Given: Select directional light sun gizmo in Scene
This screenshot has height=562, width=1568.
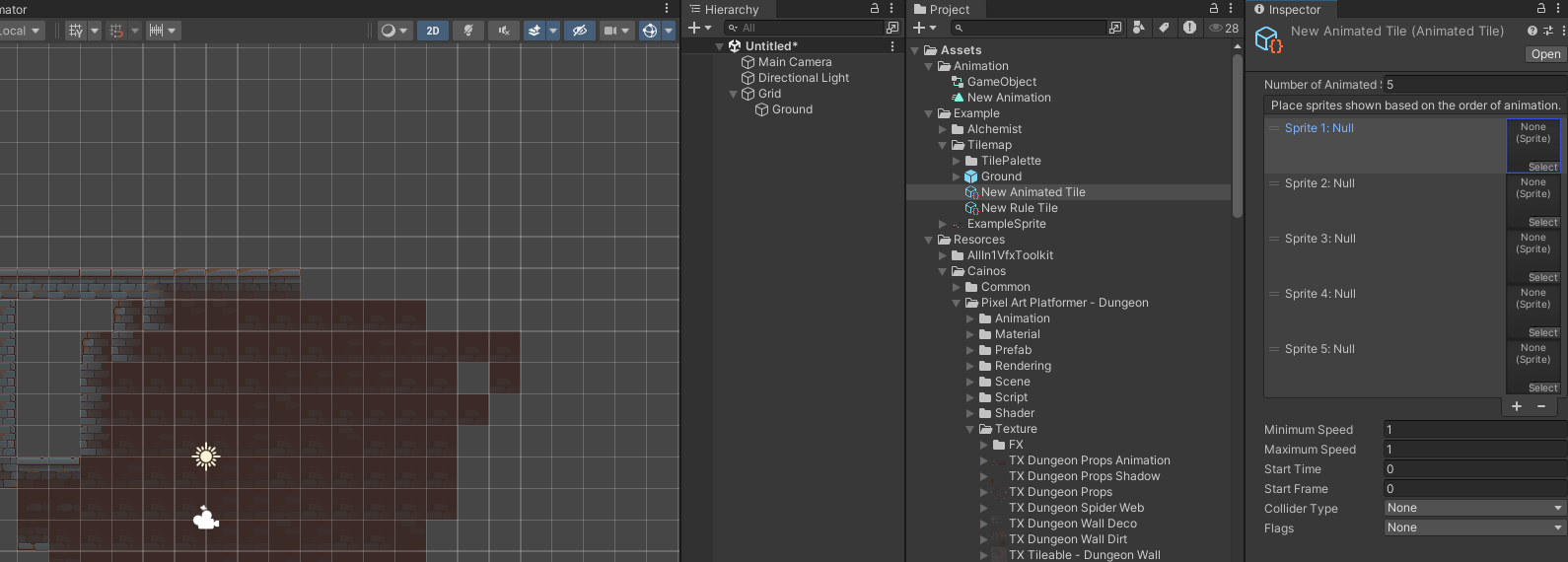Looking at the screenshot, I should [206, 457].
